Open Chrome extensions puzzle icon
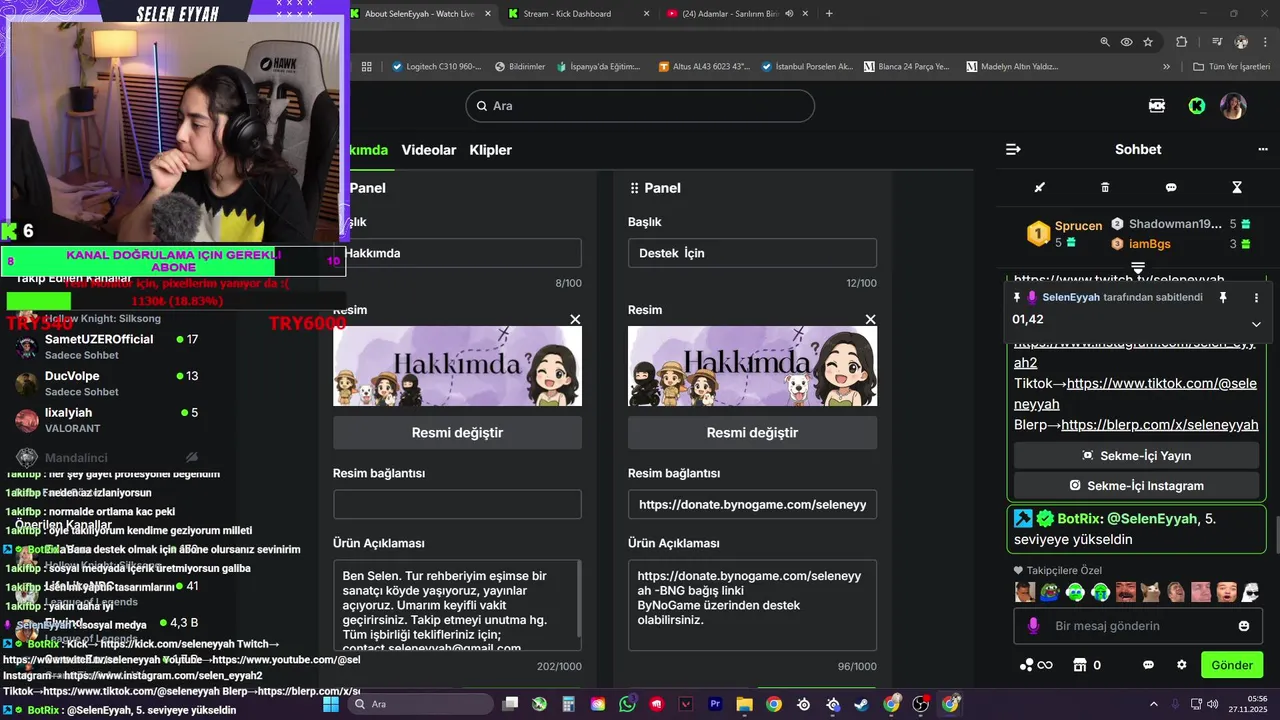Screen dimensions: 1280x720 coord(1182,42)
